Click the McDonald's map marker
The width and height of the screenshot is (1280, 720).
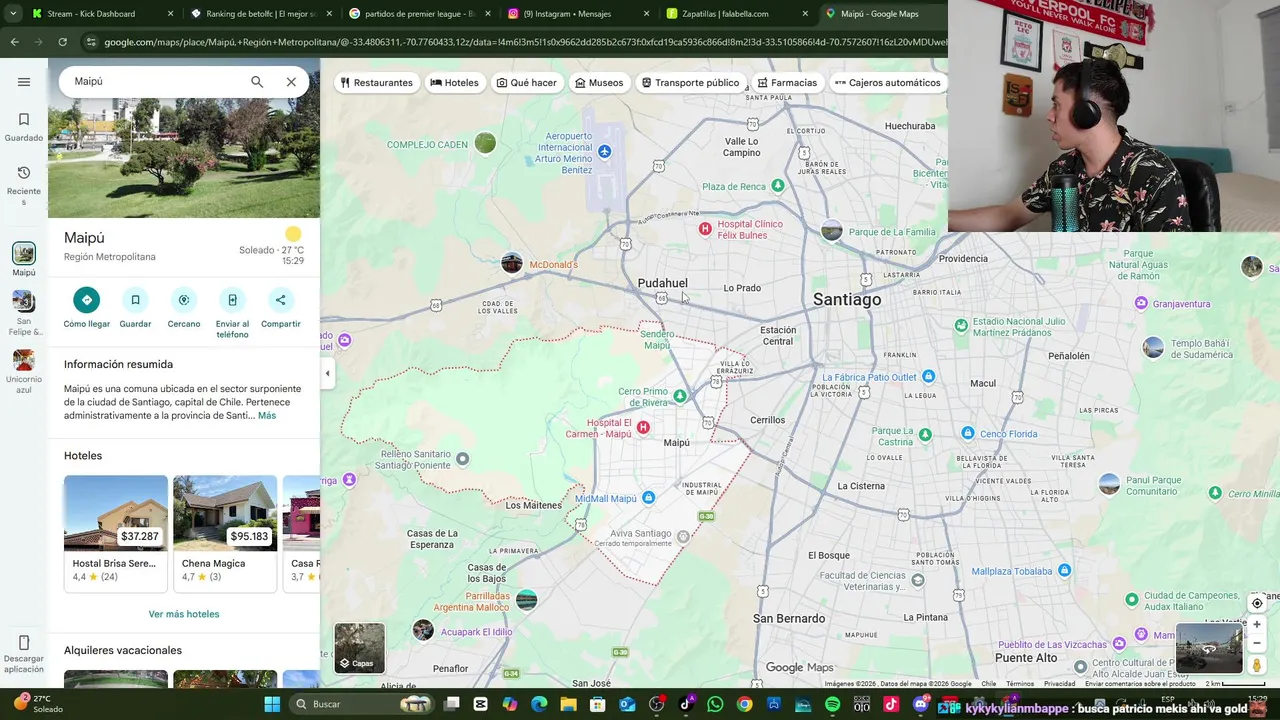[511, 263]
